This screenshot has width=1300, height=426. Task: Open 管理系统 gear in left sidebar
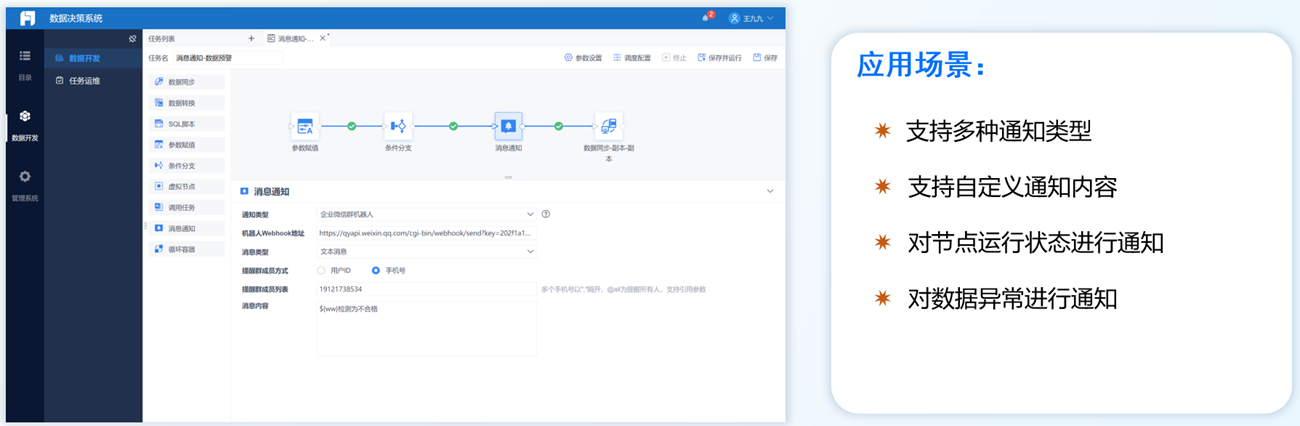point(25,183)
